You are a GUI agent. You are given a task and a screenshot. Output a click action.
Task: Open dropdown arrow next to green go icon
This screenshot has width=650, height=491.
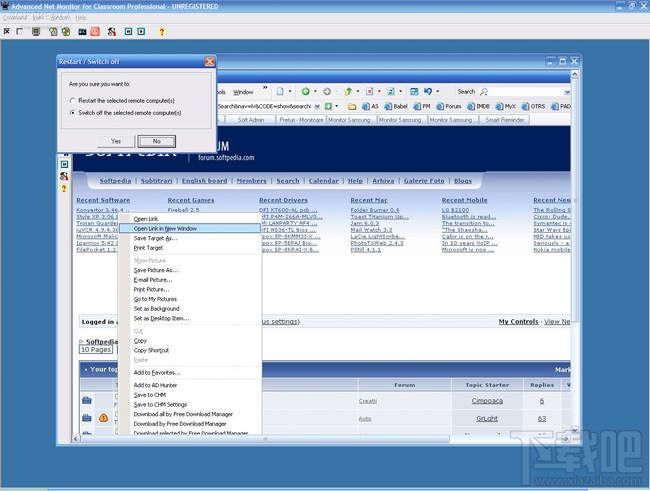pyautogui.click(x=337, y=106)
